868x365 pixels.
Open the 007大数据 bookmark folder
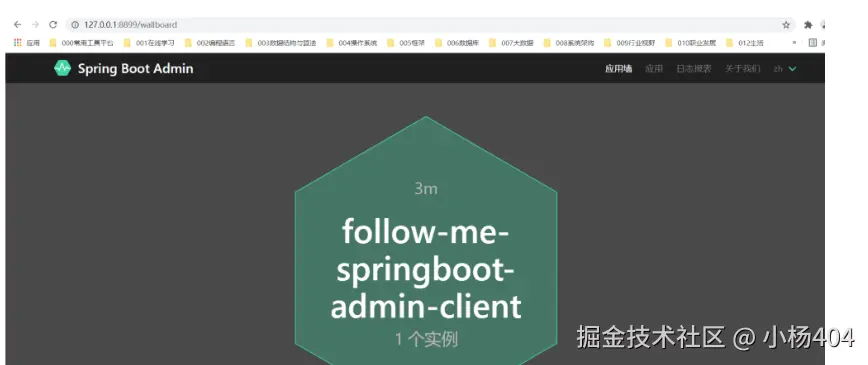[x=511, y=42]
